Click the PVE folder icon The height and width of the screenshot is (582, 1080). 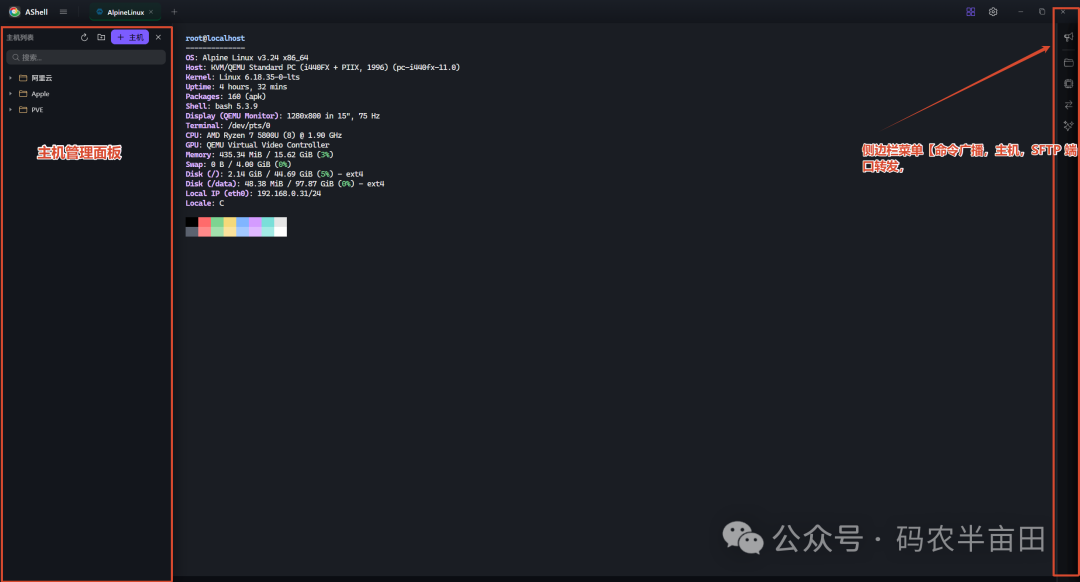pos(23,110)
